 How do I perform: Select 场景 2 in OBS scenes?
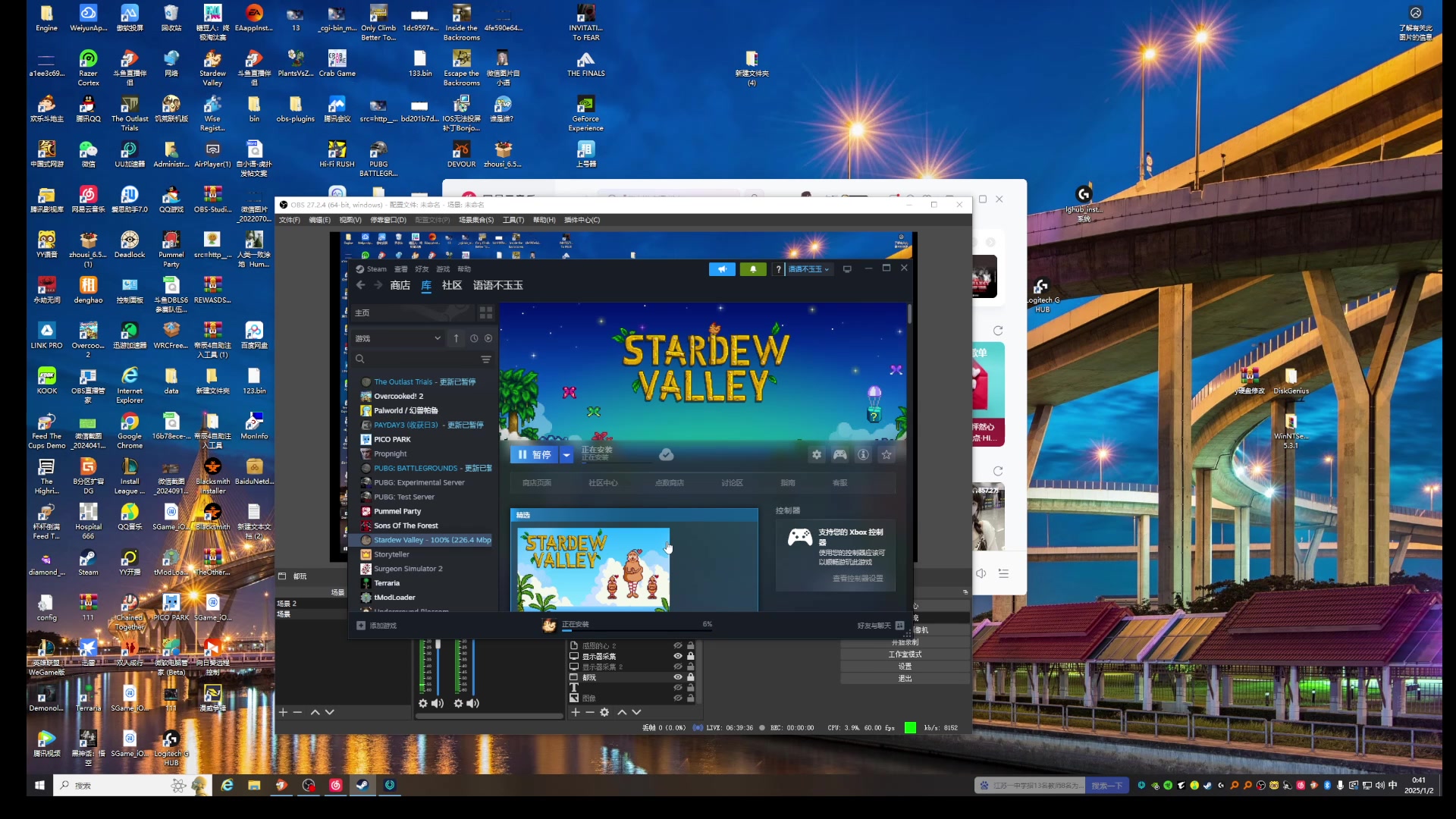click(x=311, y=604)
